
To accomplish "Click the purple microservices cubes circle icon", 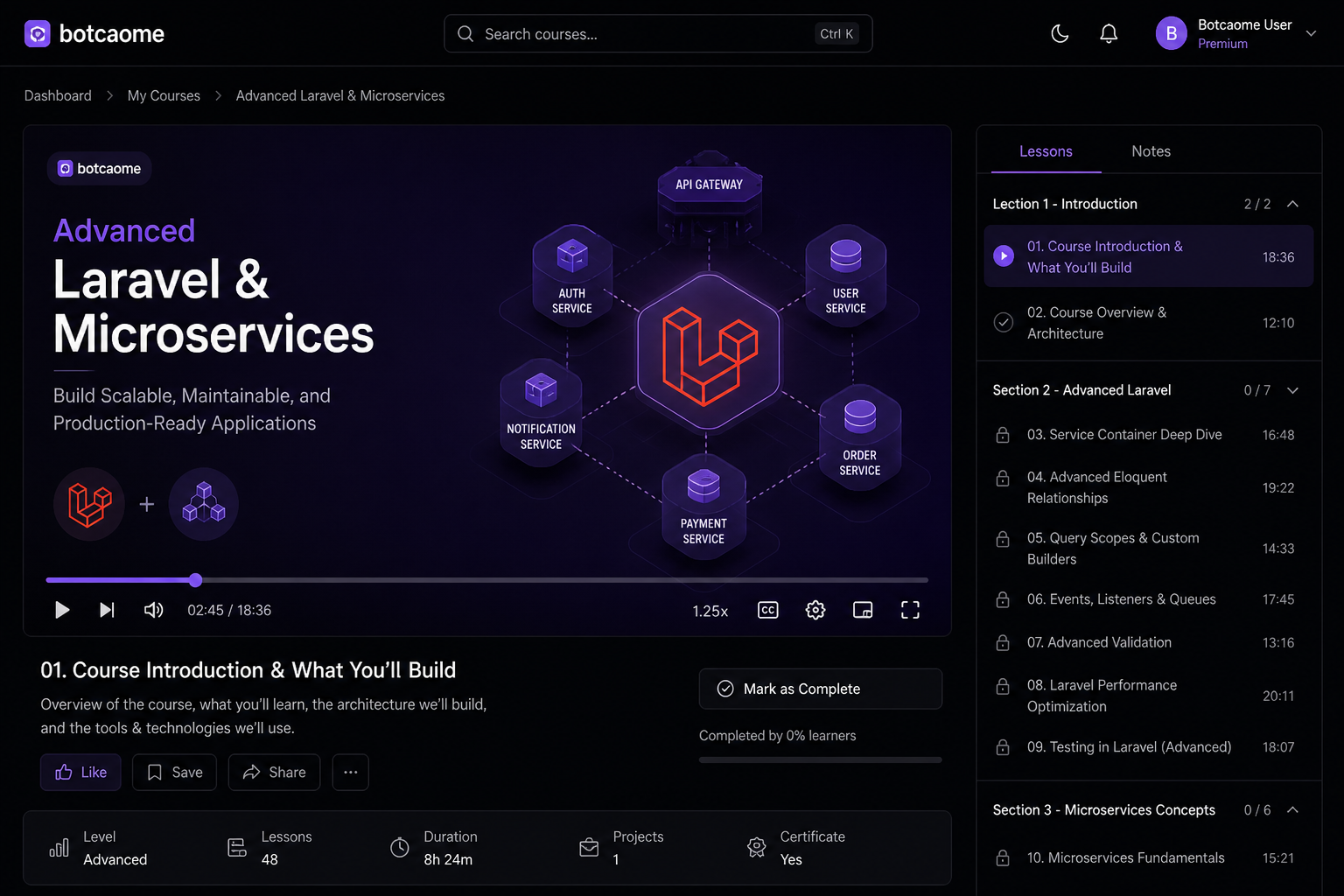I will (x=204, y=504).
